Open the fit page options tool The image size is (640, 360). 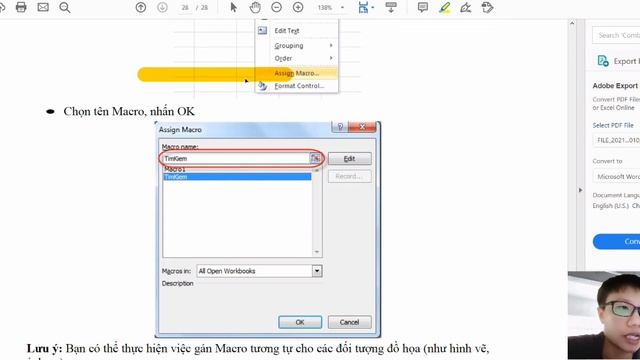click(363, 7)
